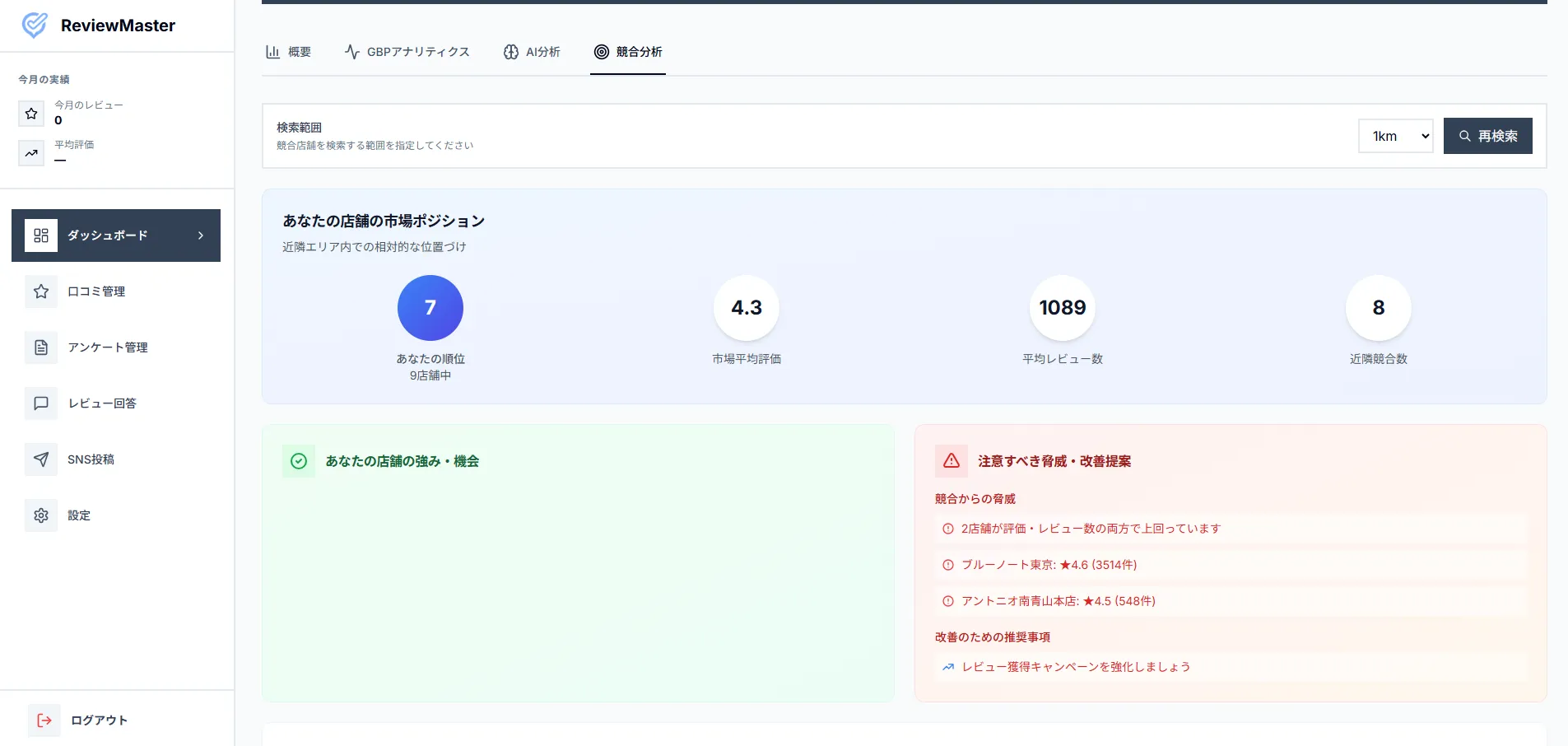Click the trend icon beside 平均評価
Screen dimensions: 1568x746
31,152
